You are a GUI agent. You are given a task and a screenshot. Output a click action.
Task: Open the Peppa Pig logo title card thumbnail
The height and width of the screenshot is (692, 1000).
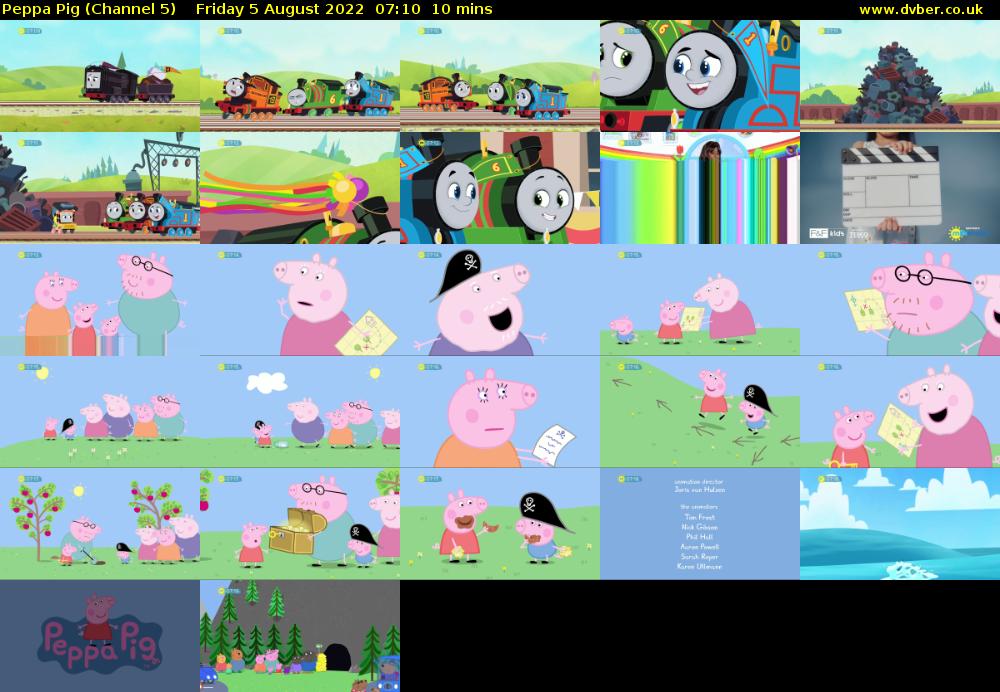(x=99, y=636)
